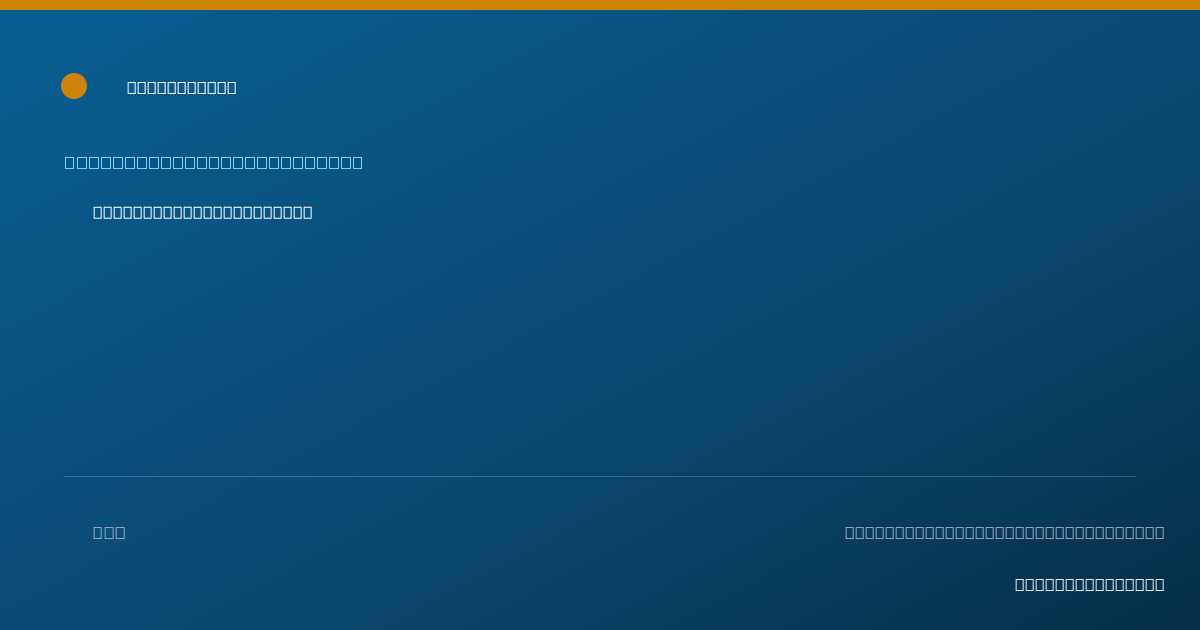Click the end of the long gray footer line

(x=1159, y=532)
